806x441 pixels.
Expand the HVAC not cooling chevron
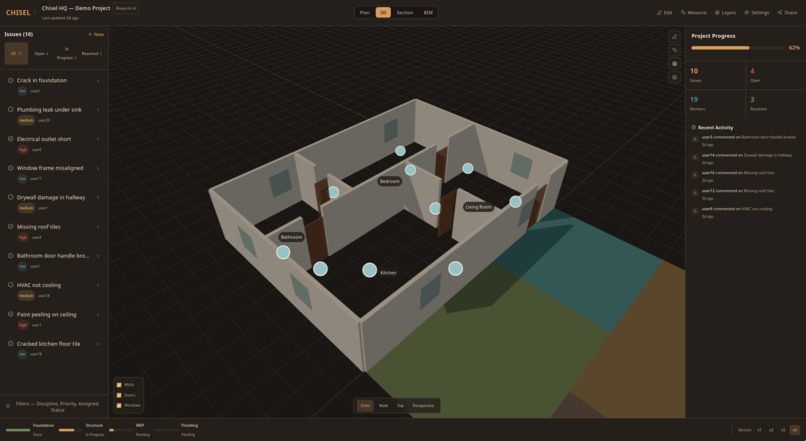[98, 285]
